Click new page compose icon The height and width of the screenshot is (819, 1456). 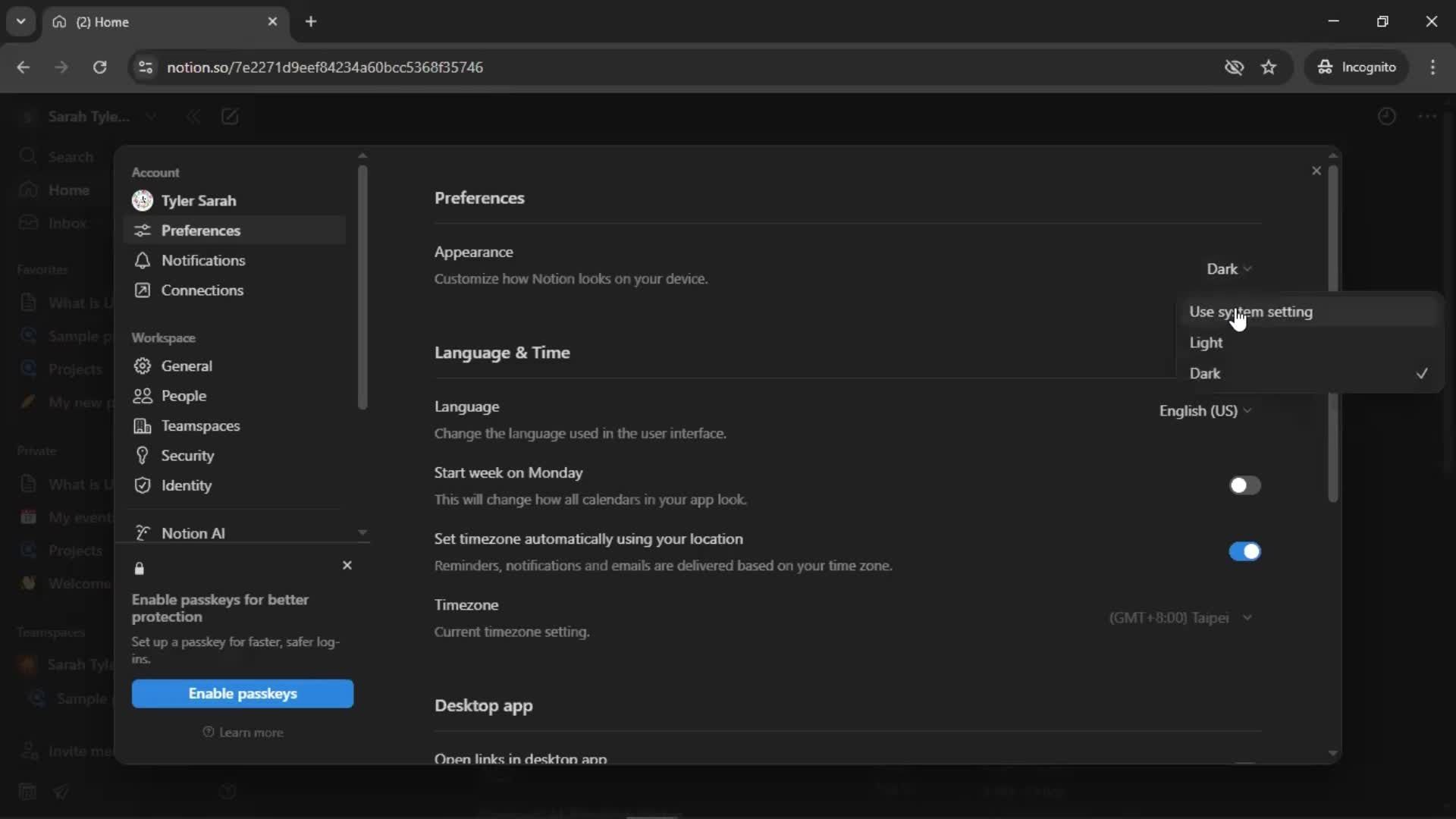click(230, 117)
